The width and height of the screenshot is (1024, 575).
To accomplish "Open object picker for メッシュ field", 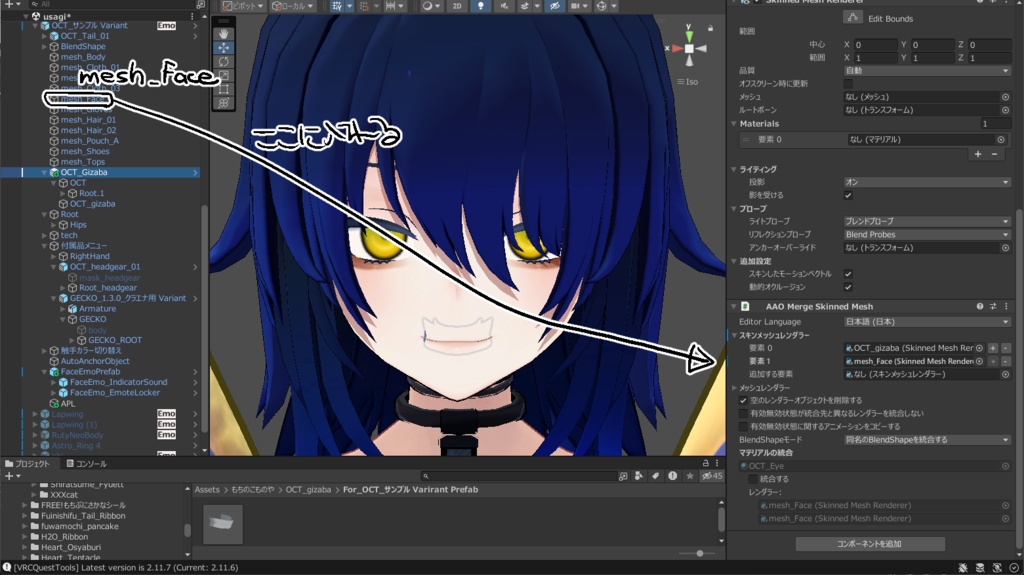I will pos(1005,97).
